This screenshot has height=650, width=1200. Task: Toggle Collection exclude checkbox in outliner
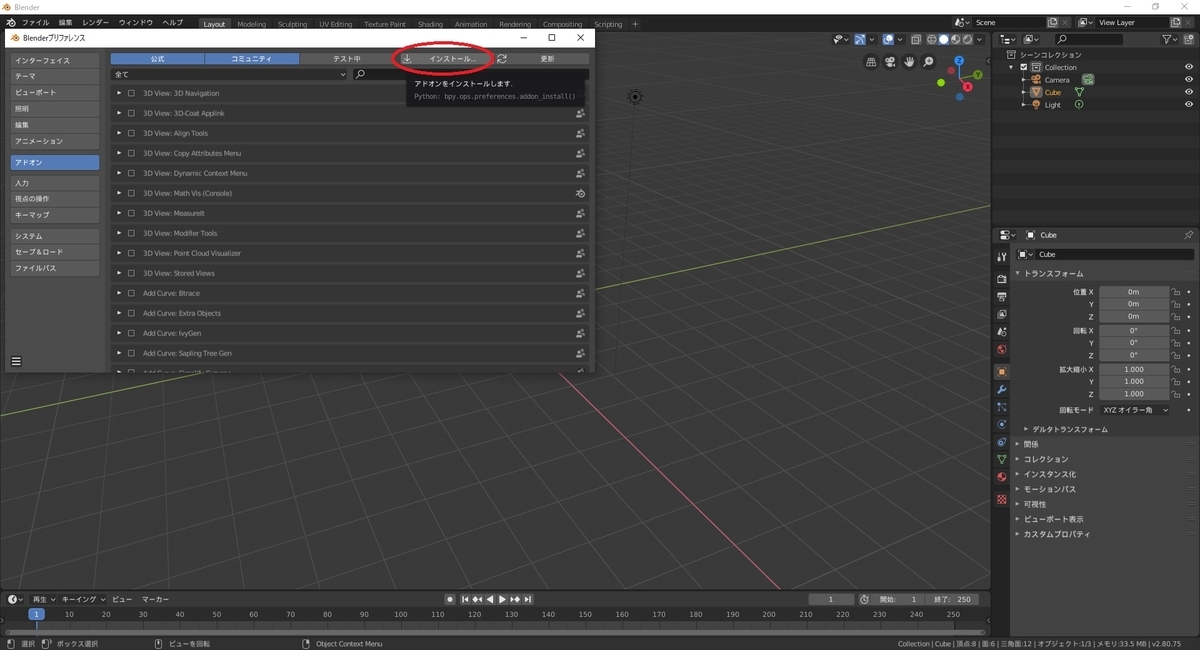(x=1024, y=67)
